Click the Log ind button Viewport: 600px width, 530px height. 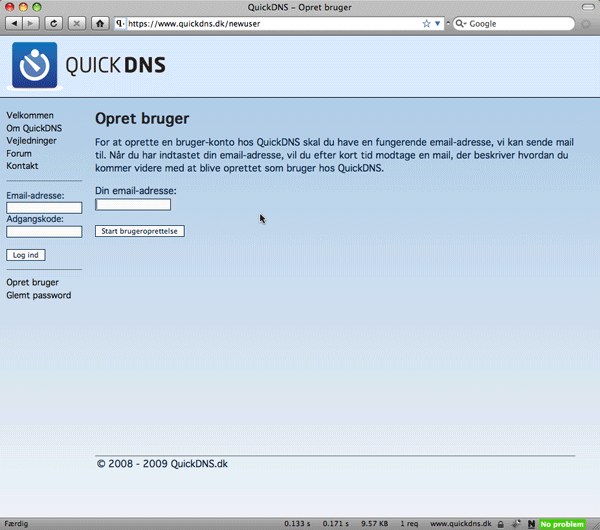click(x=26, y=255)
